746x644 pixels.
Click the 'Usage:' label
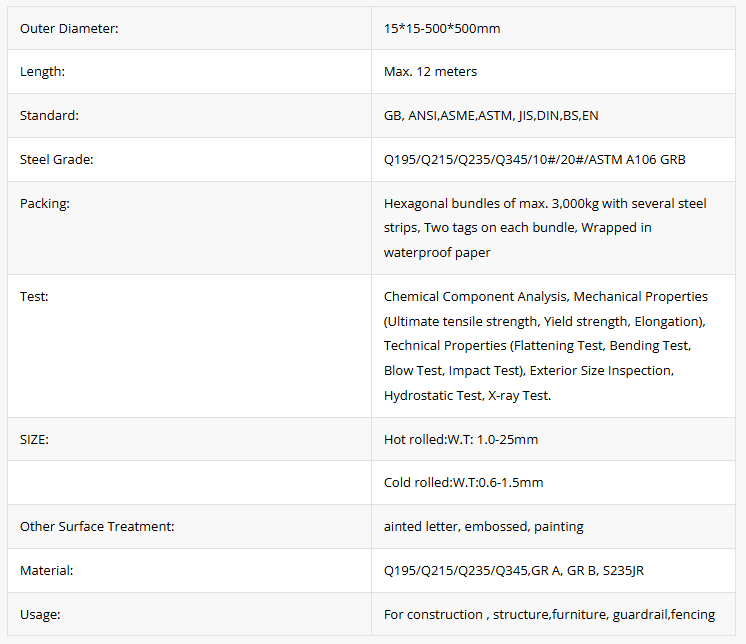40,615
